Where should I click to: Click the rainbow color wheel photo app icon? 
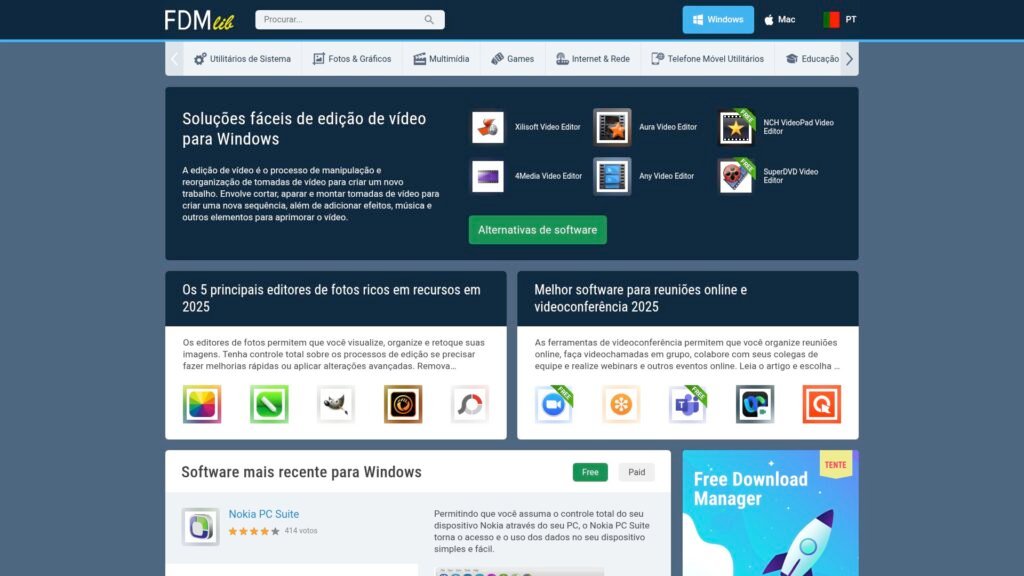202,404
